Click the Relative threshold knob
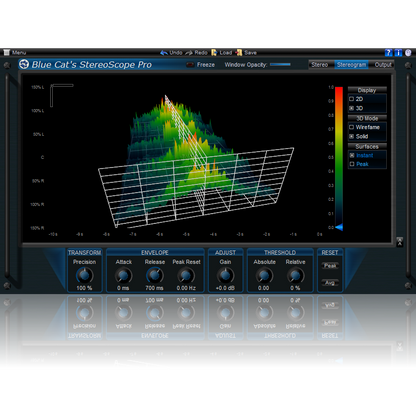 [x=295, y=275]
